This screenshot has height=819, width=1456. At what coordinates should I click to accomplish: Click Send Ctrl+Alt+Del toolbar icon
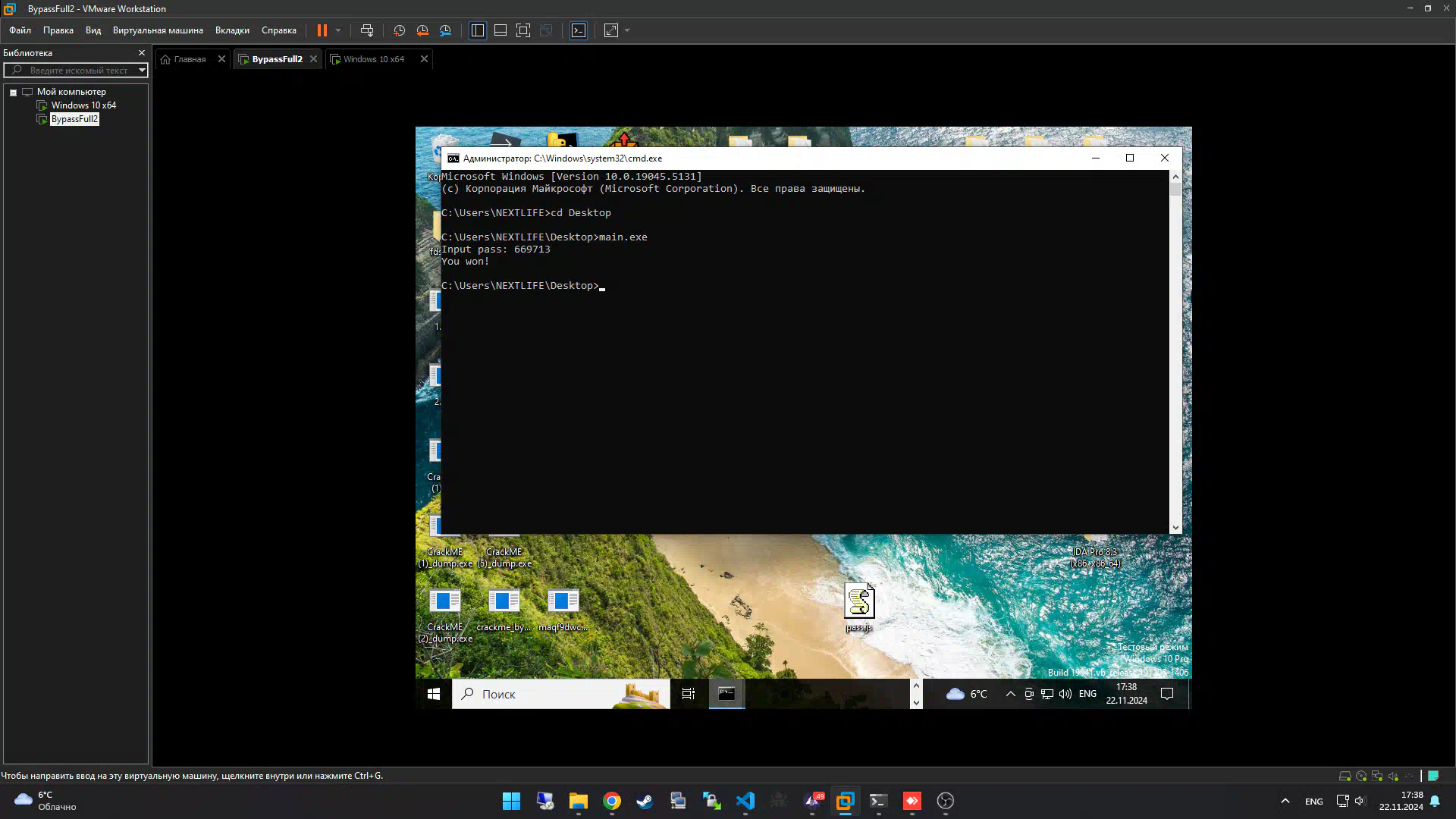coord(367,30)
